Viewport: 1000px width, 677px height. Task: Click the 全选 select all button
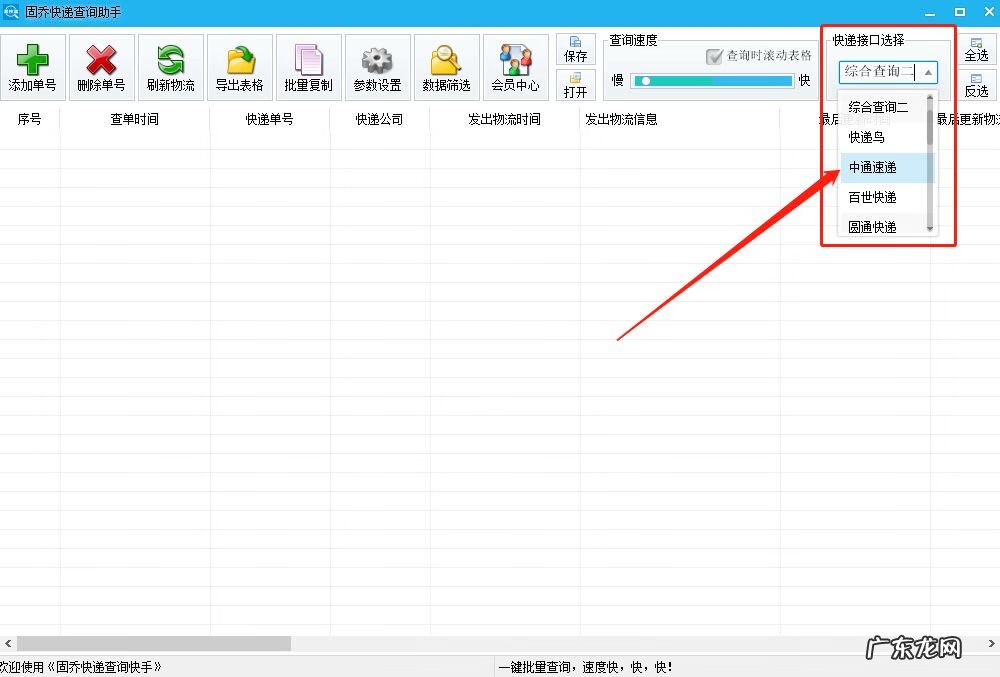[x=976, y=49]
